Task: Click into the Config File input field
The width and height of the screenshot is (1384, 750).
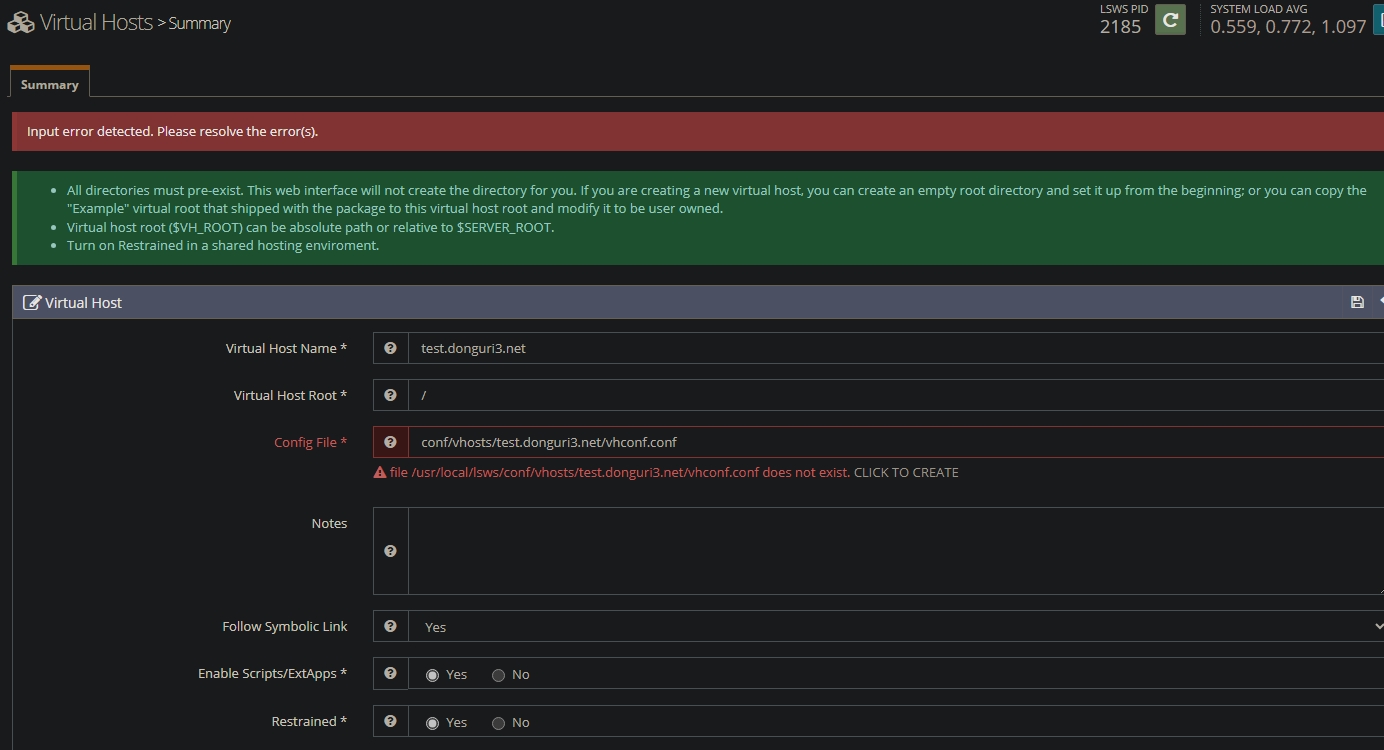Action: 896,442
